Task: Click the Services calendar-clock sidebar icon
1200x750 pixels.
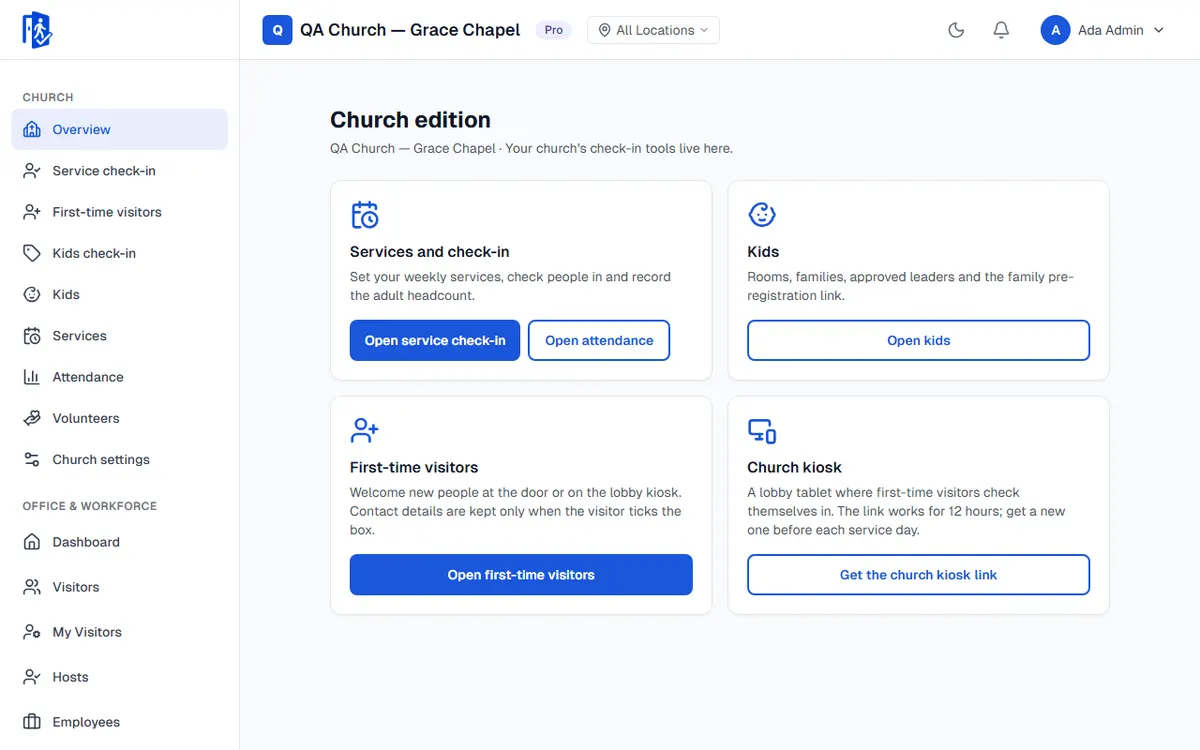Action: [32, 336]
